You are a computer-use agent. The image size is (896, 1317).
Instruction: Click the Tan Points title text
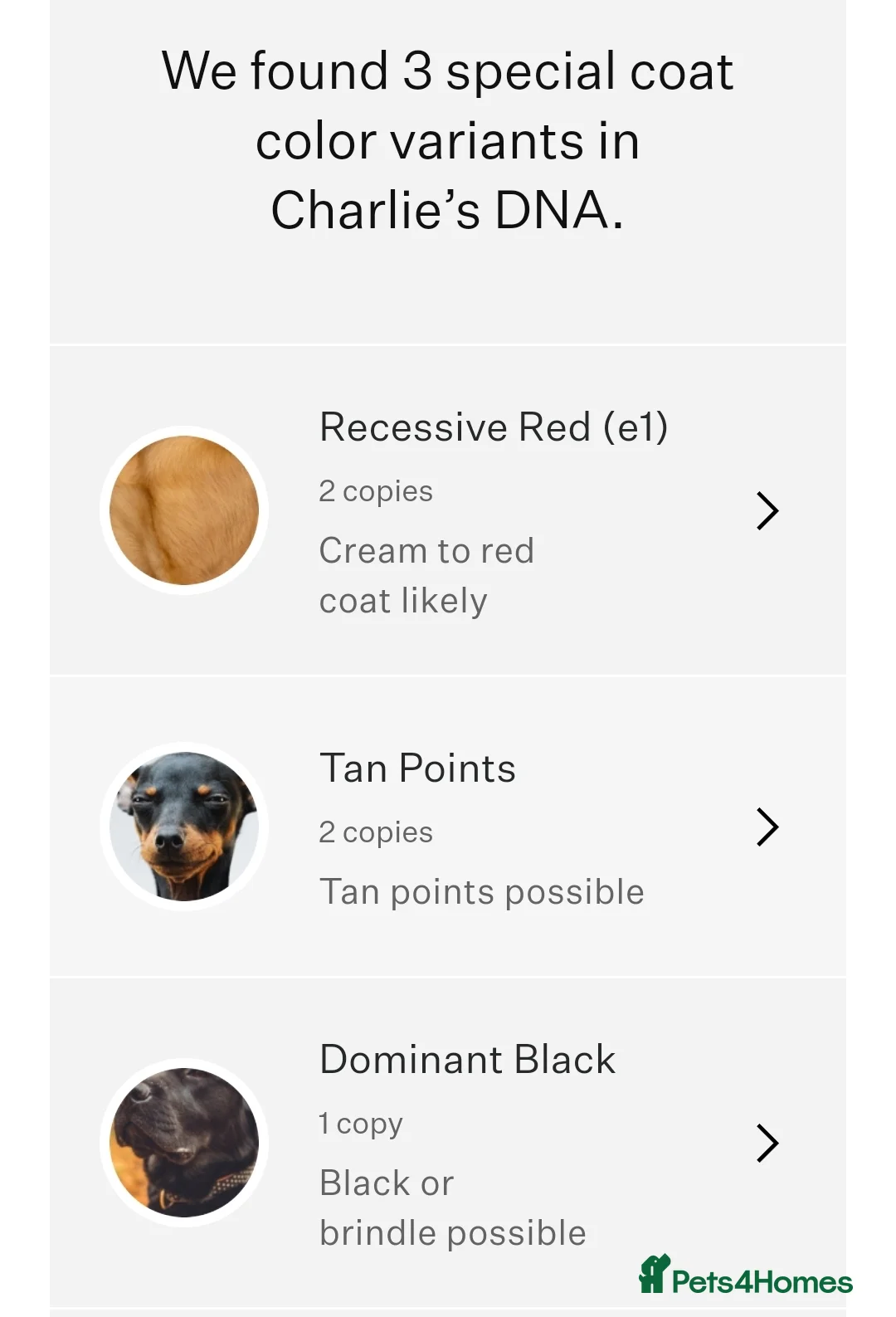tap(417, 768)
